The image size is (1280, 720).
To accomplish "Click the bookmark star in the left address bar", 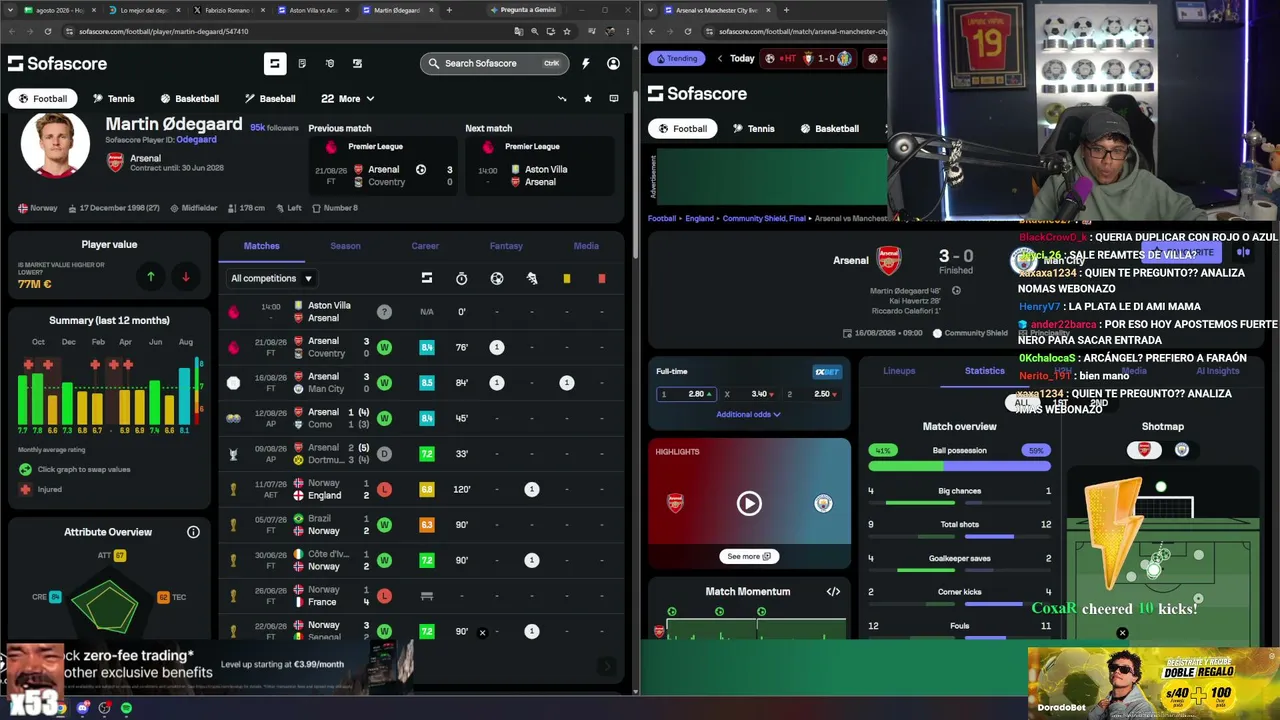I will click(x=566, y=31).
